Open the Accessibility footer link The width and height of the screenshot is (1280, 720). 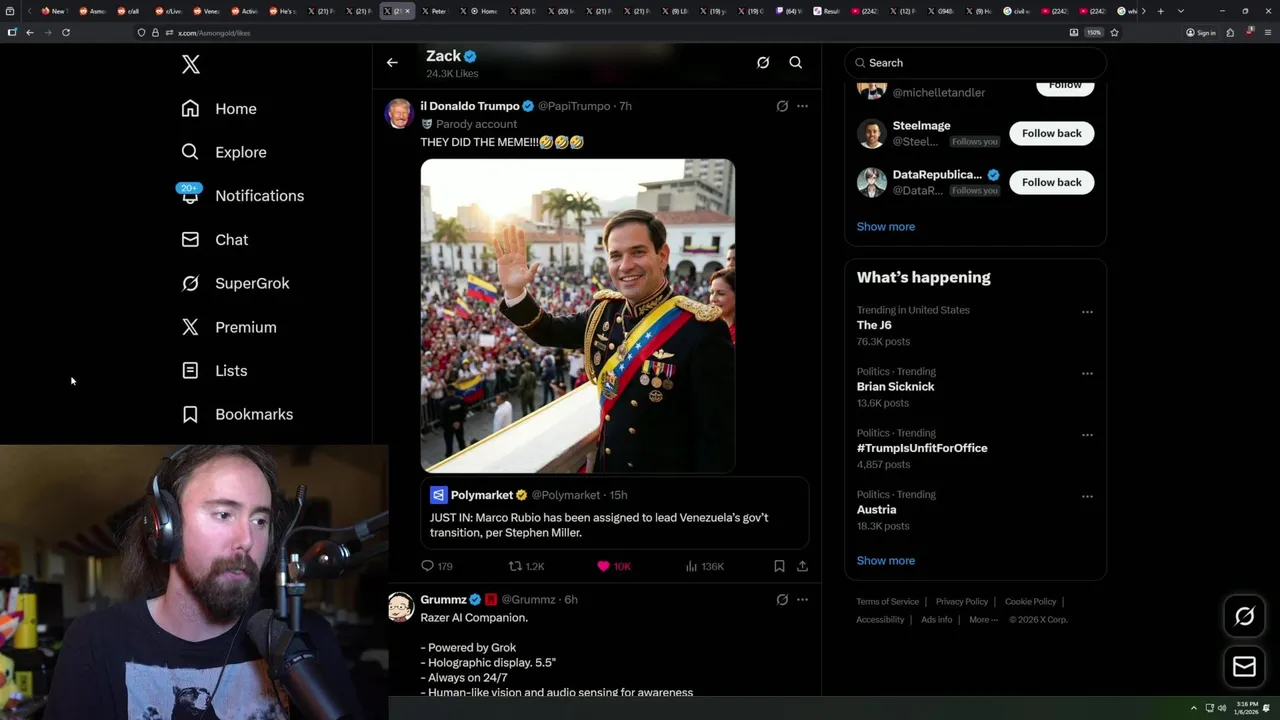coord(880,620)
